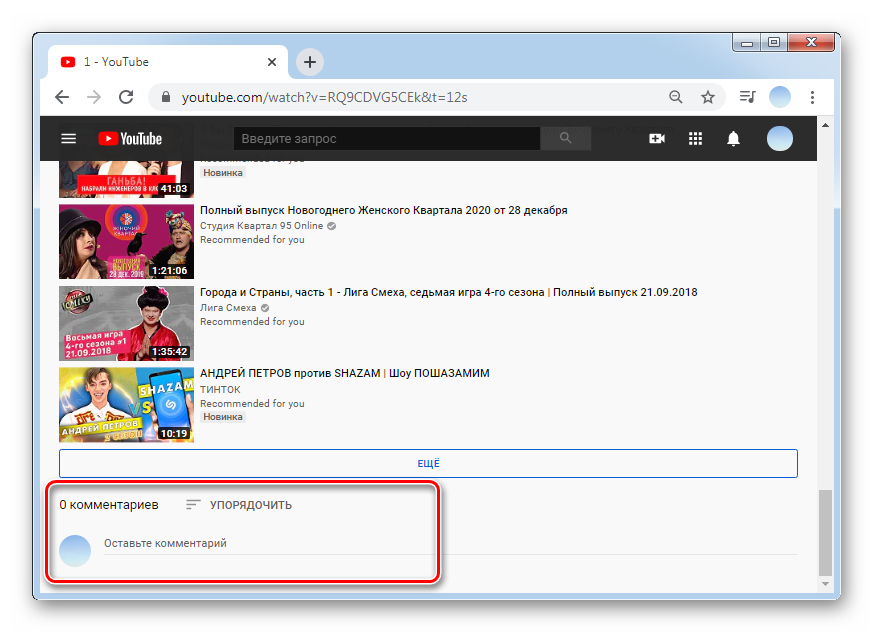This screenshot has height=633, width=874.
Task: Open the notifications bell
Action: [x=734, y=139]
